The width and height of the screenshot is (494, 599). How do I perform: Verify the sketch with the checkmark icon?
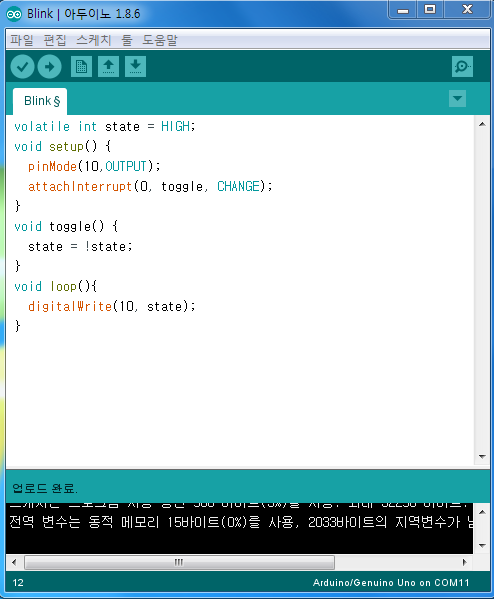[x=23, y=67]
